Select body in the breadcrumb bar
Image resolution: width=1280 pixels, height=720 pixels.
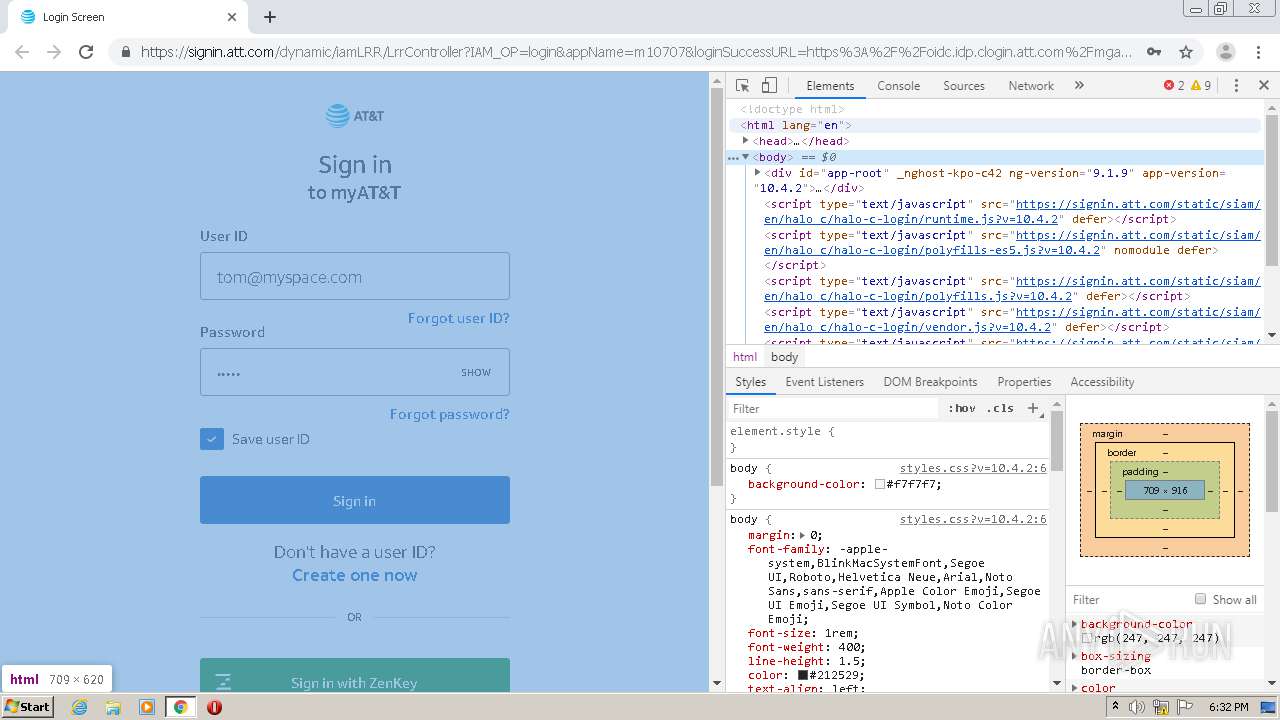[x=784, y=357]
